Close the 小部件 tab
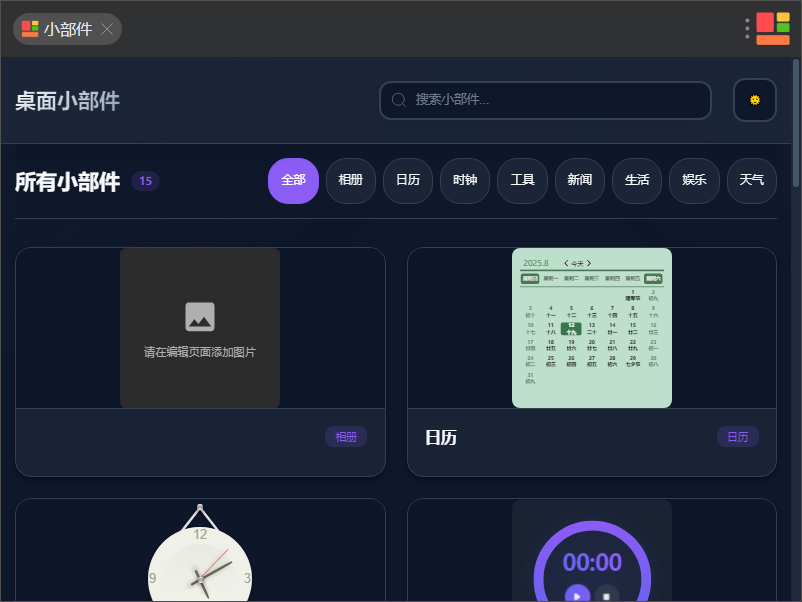The height and width of the screenshot is (602, 802). (x=107, y=29)
